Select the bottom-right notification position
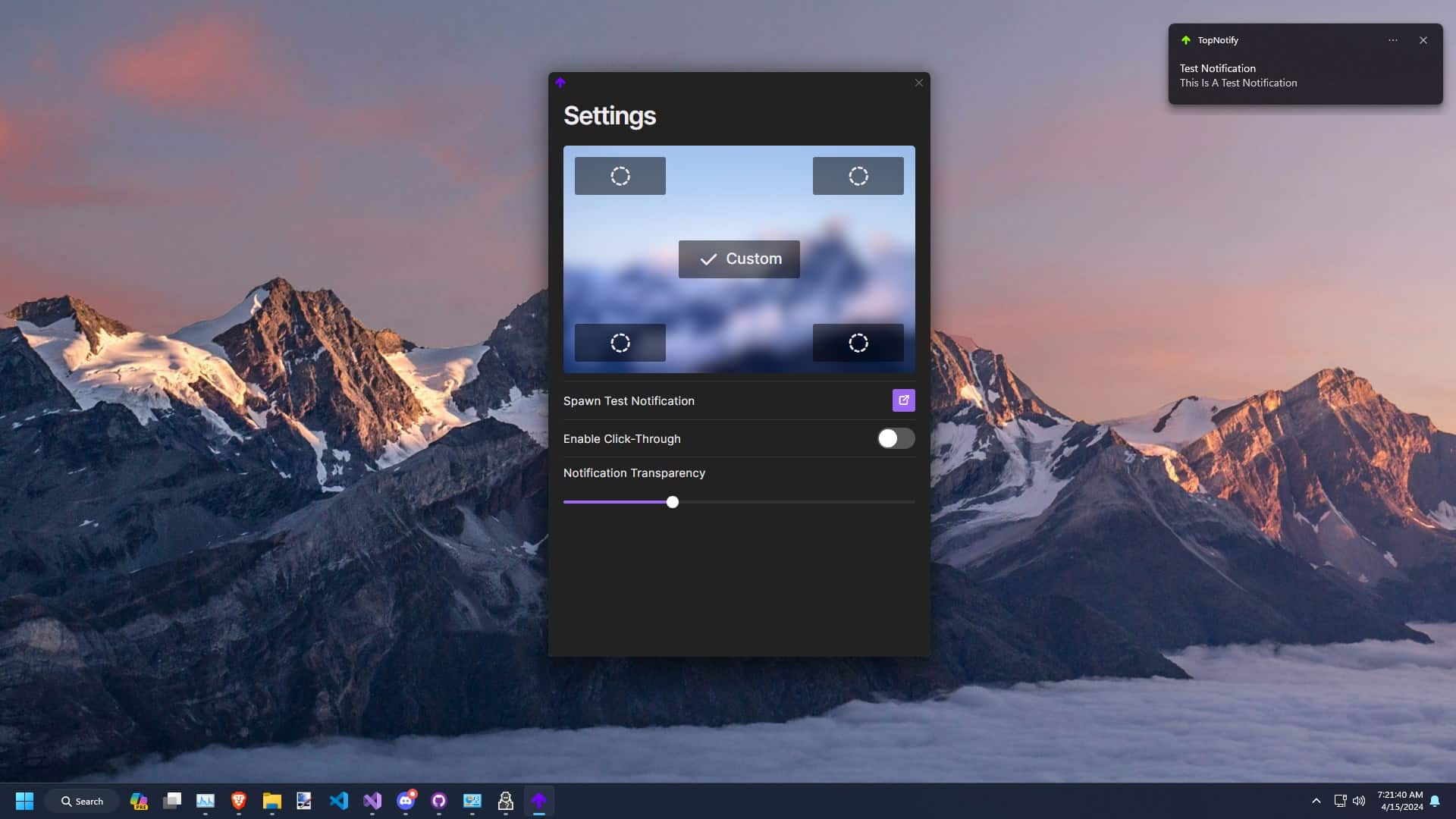 (x=858, y=342)
